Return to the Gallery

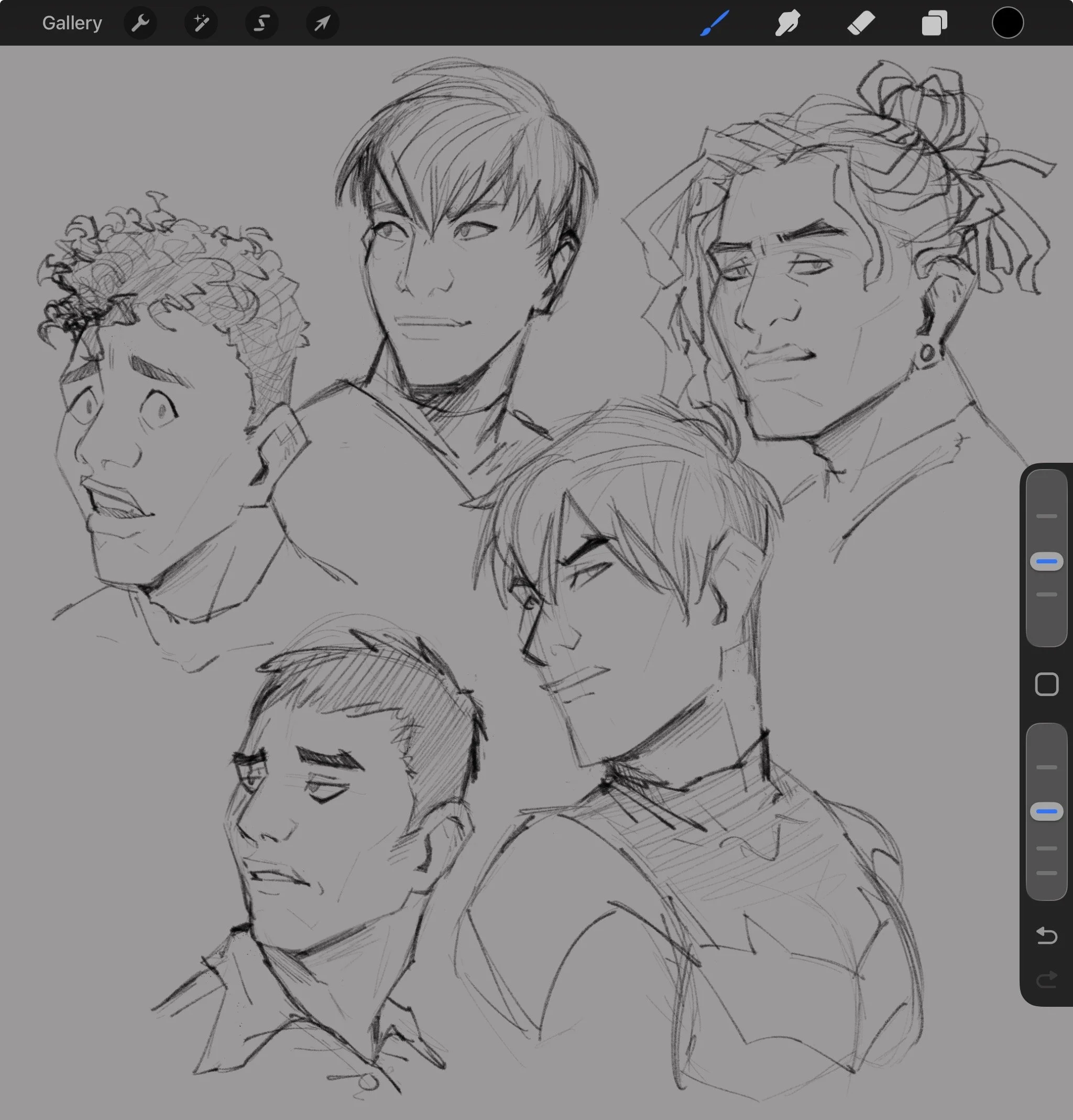pyautogui.click(x=72, y=23)
